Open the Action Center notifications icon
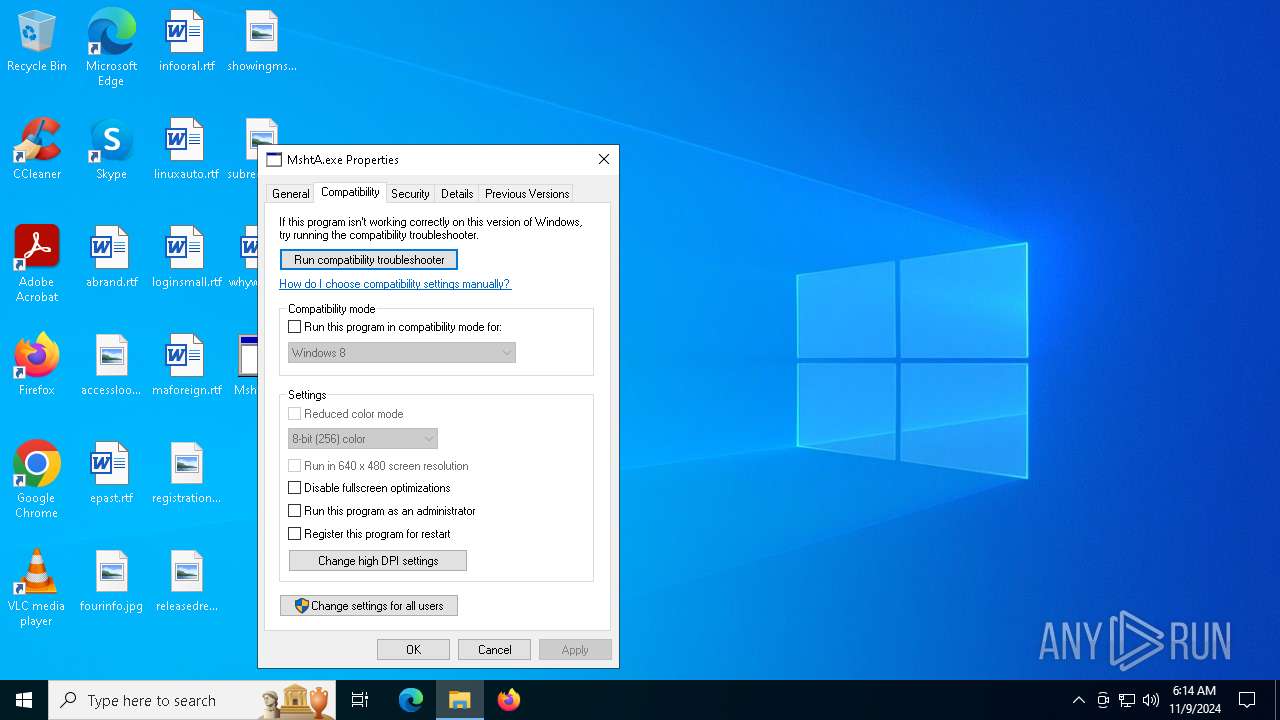The width and height of the screenshot is (1280, 720). point(1247,700)
